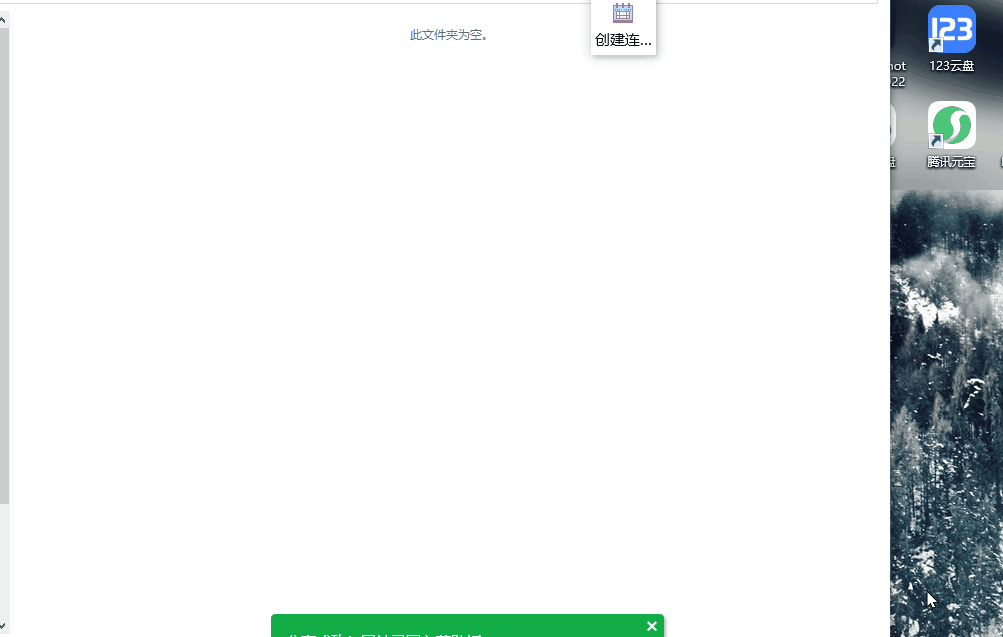
Task: Click the shortcut arrow overlay on 123云盘
Action: click(936, 45)
